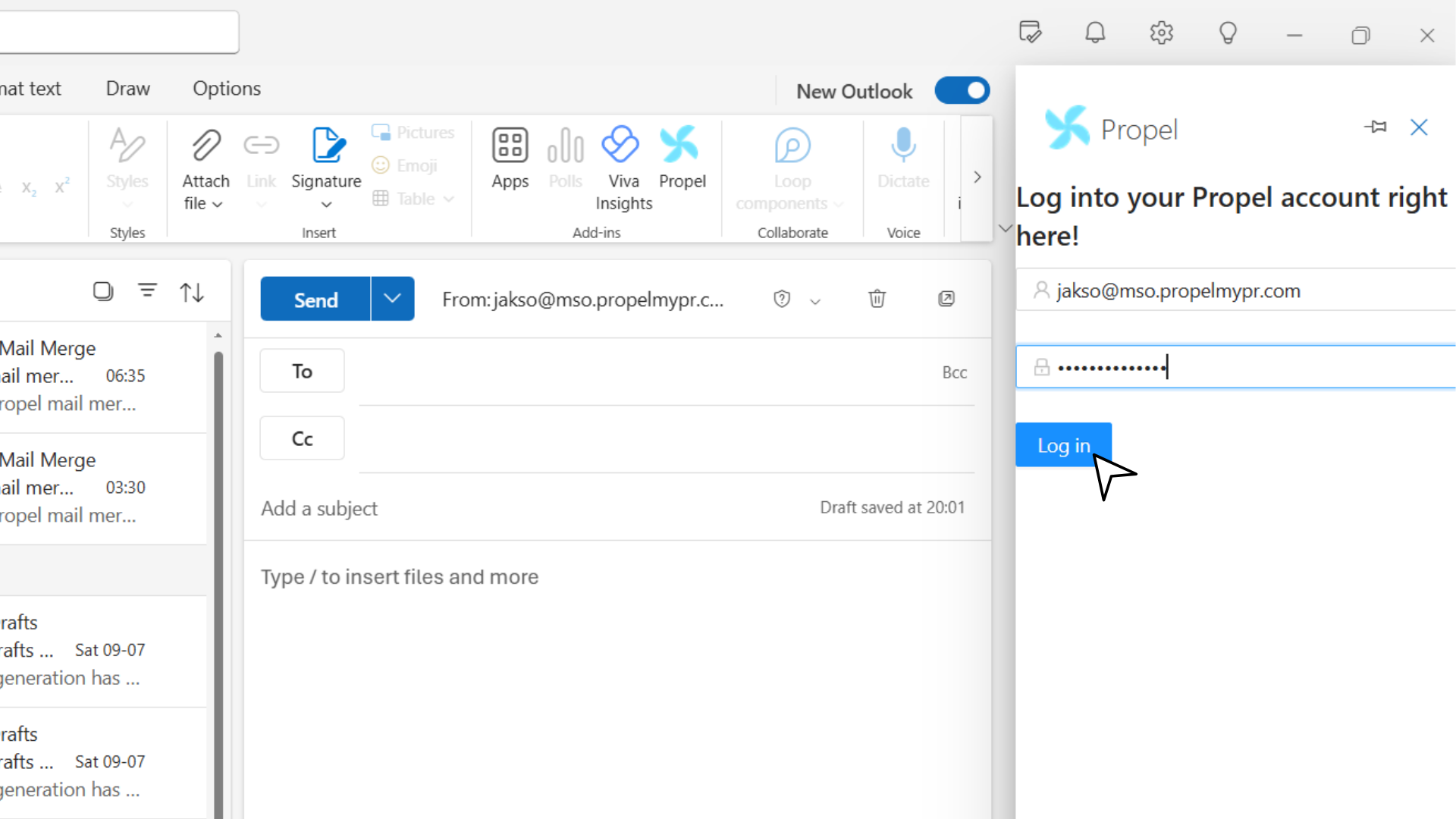This screenshot has width=1456, height=819.
Task: Open the Draw tab
Action: [127, 89]
